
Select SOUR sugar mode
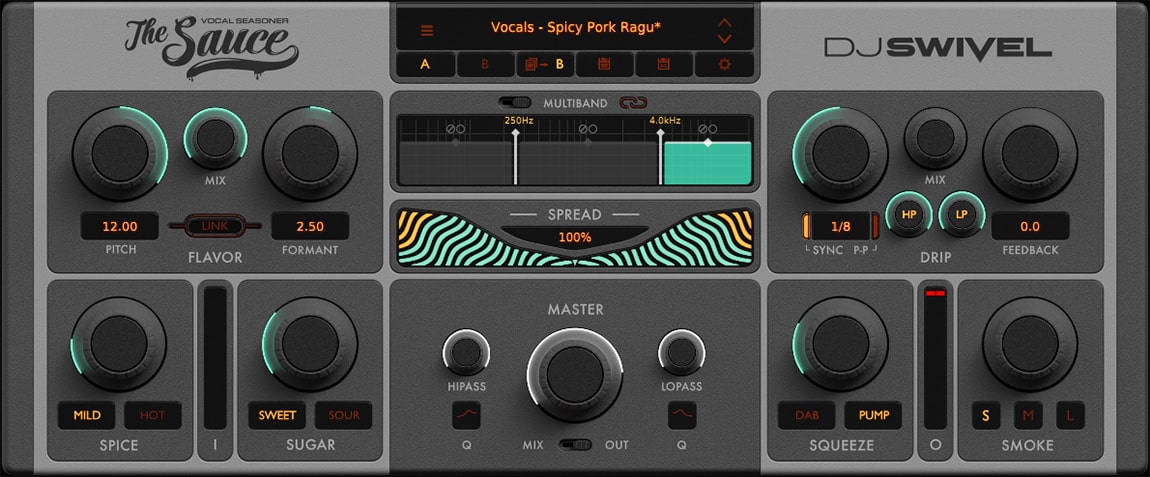(343, 415)
